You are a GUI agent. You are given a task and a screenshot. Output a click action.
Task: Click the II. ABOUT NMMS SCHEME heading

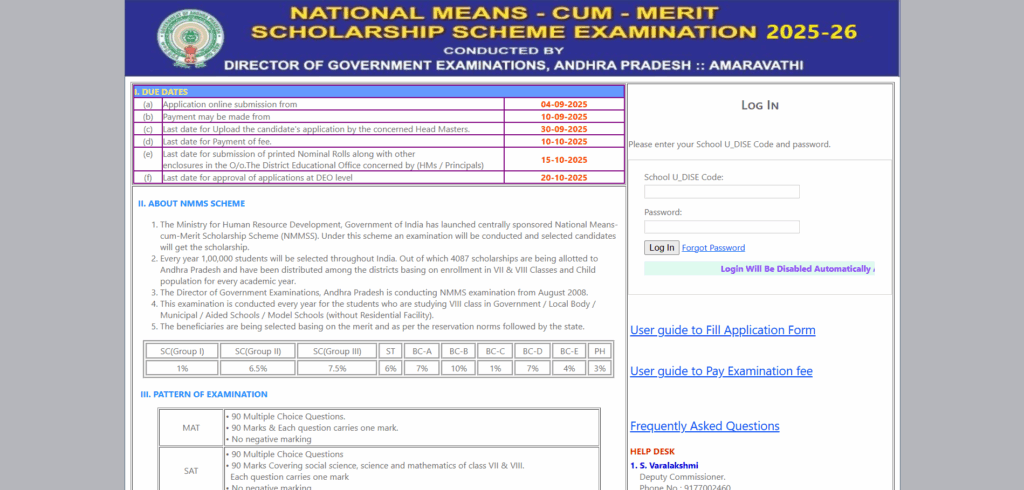(x=191, y=204)
